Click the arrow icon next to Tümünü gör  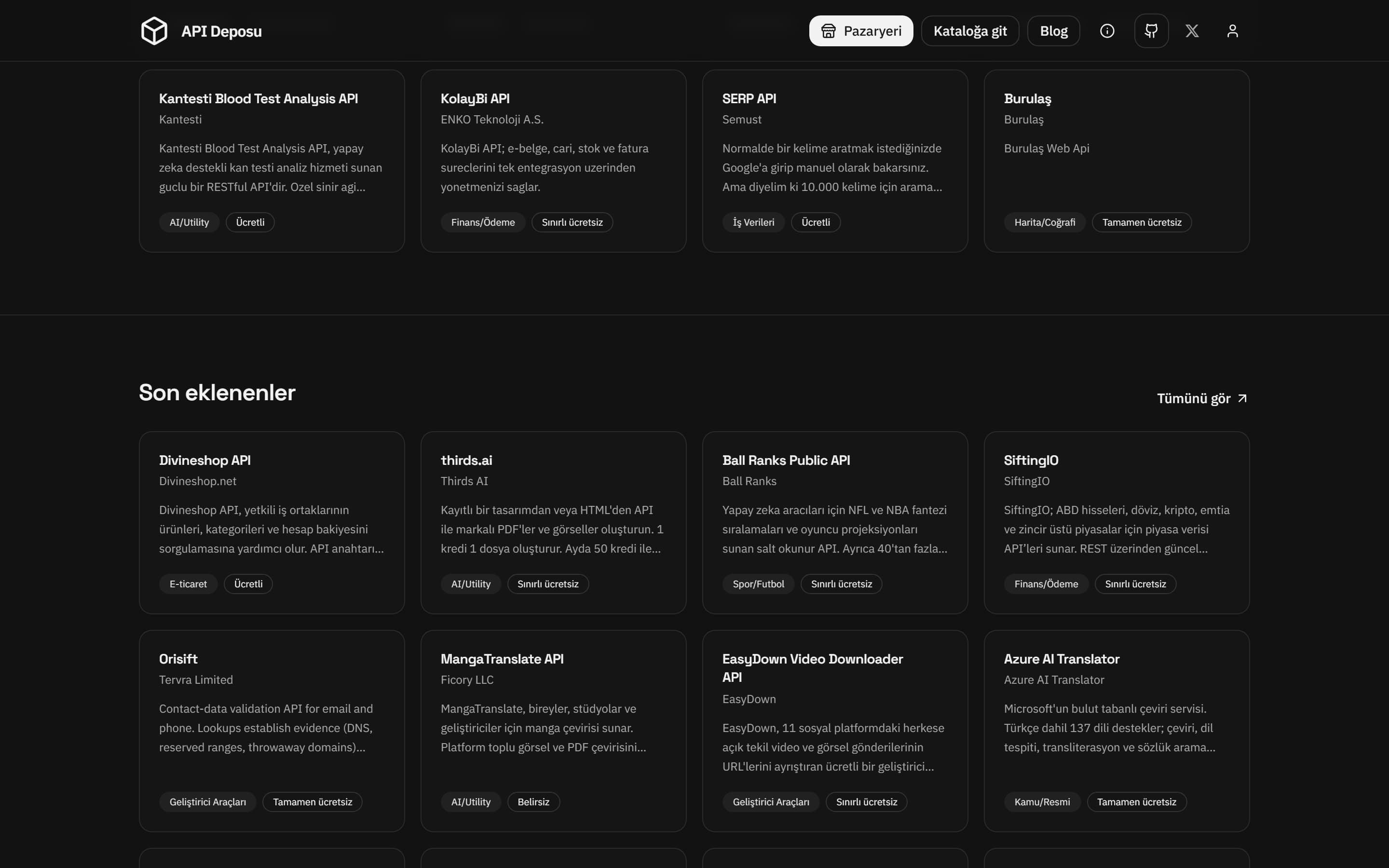(1242, 398)
